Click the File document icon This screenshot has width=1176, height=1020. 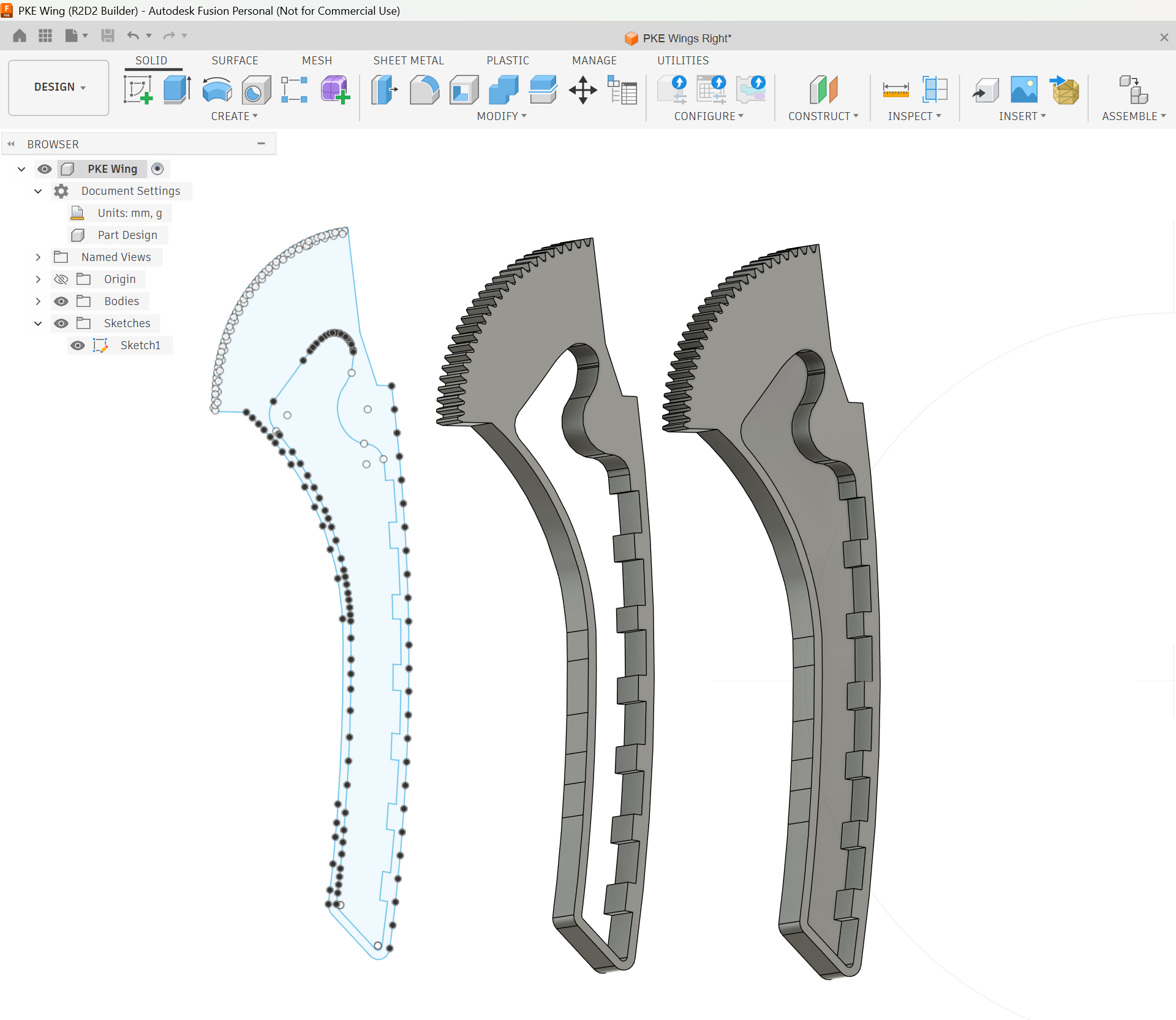click(x=72, y=36)
